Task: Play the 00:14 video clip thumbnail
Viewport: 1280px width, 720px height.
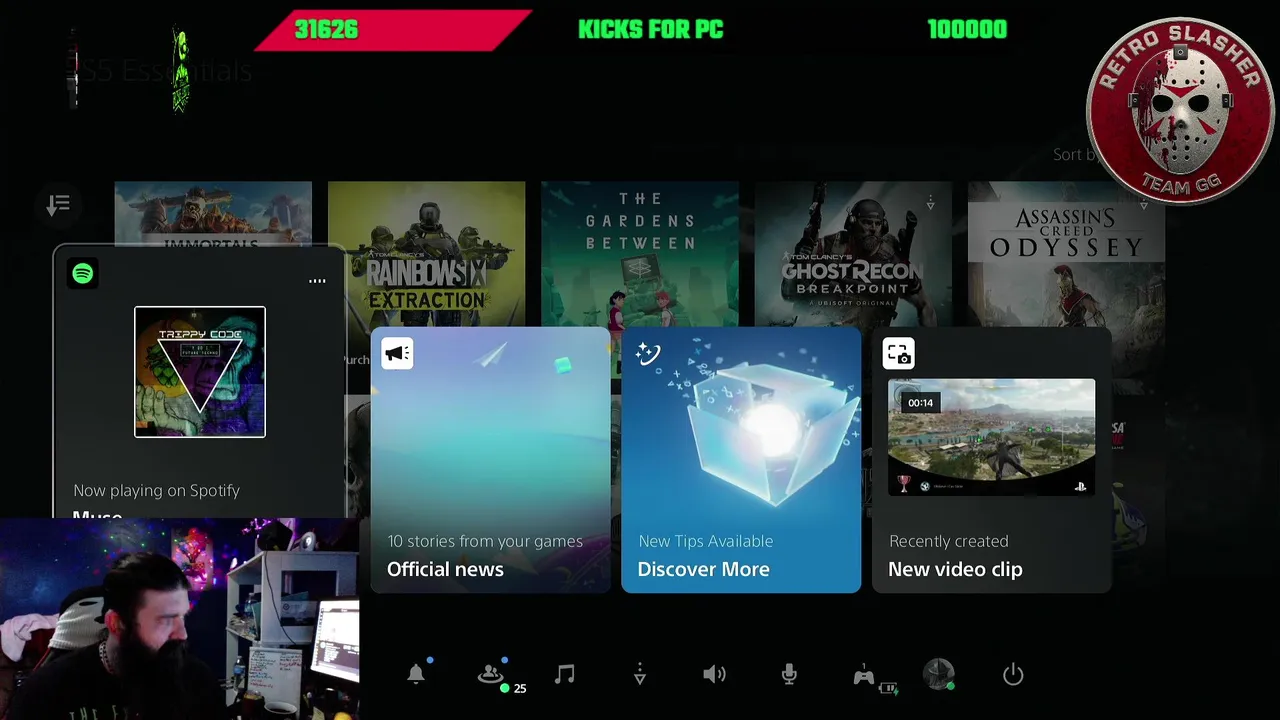Action: click(x=991, y=437)
